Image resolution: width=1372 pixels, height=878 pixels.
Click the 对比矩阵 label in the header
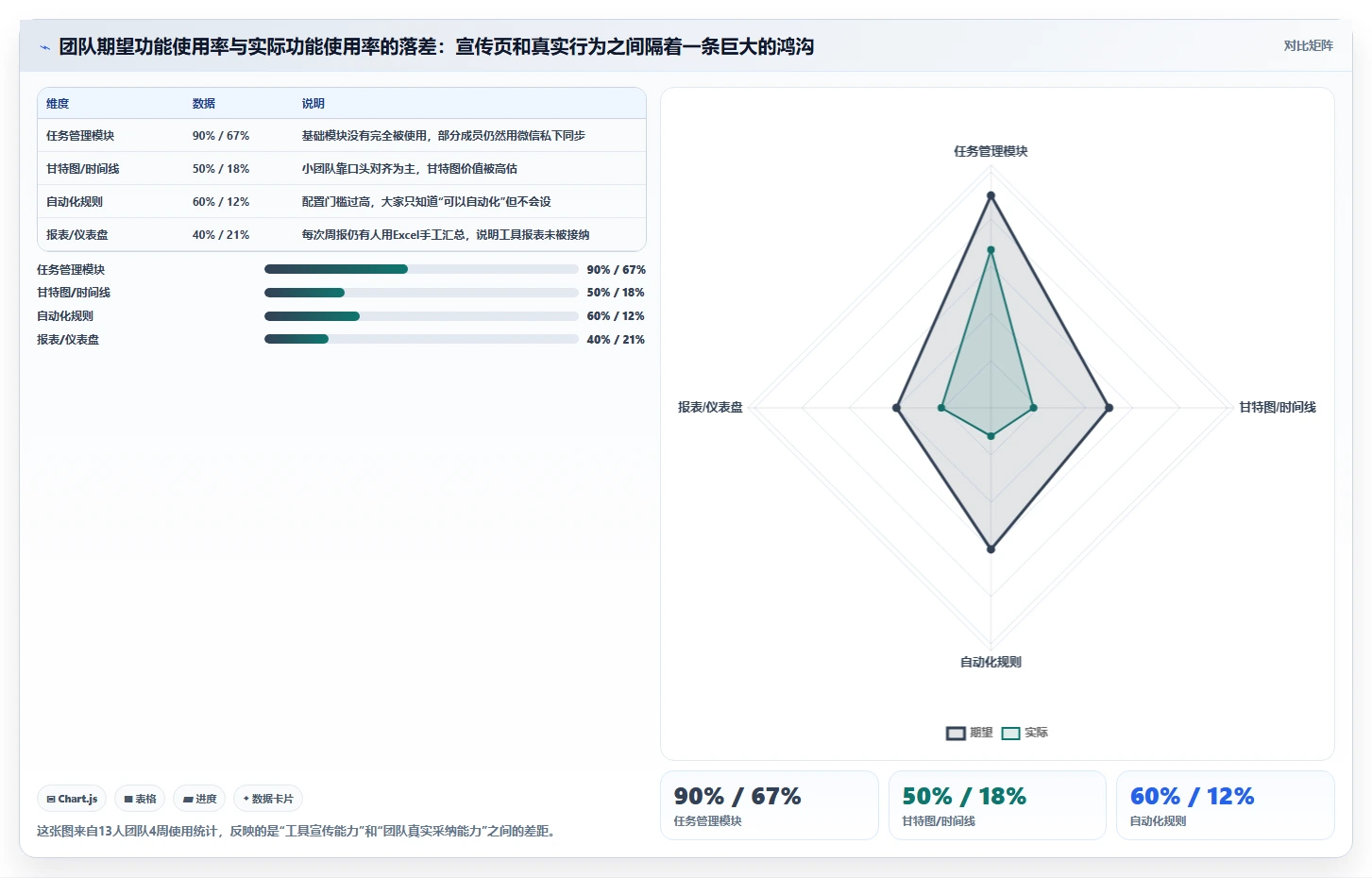click(1308, 45)
